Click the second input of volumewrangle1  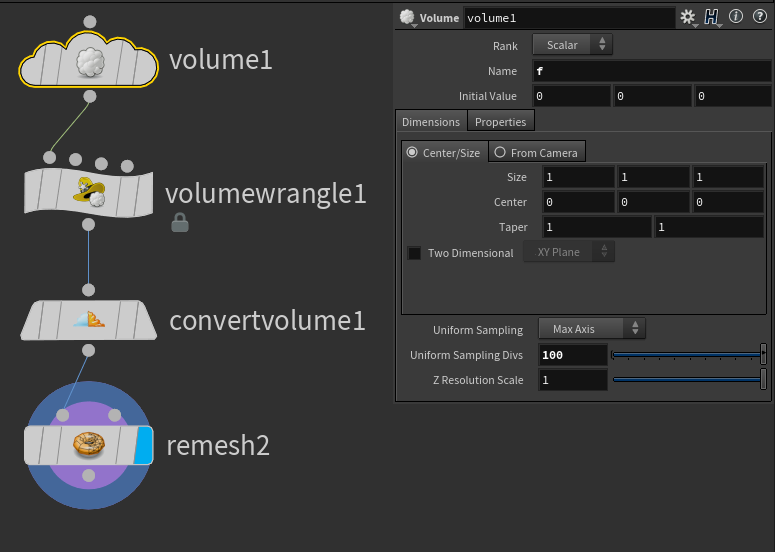(76, 160)
